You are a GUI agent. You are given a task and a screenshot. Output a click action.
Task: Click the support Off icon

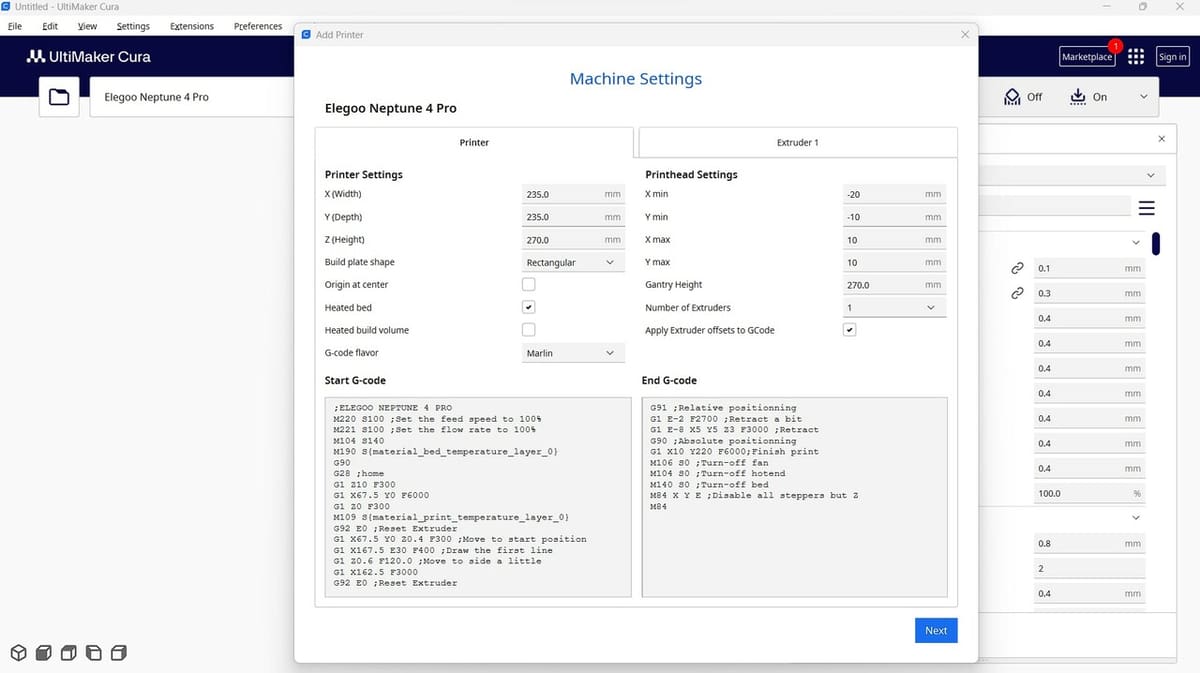[x=1011, y=97]
